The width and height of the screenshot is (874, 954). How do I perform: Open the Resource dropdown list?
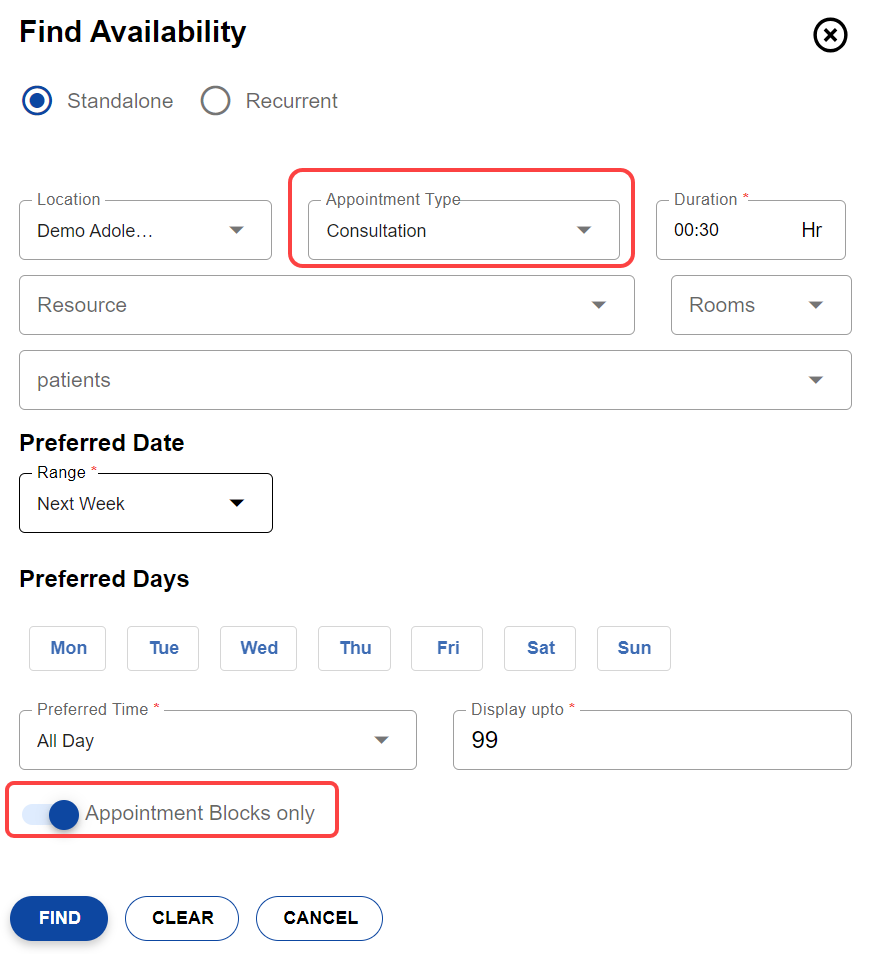tap(326, 305)
